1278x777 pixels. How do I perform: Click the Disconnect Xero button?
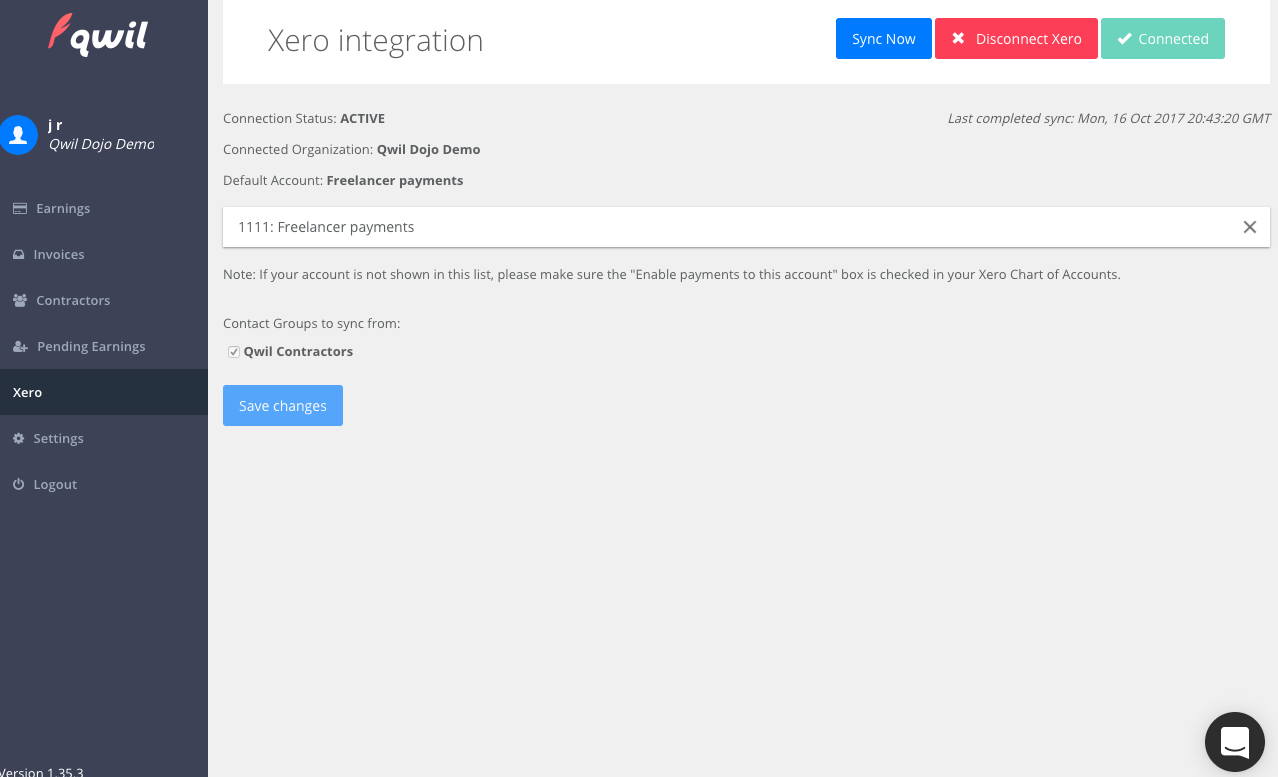click(1016, 39)
